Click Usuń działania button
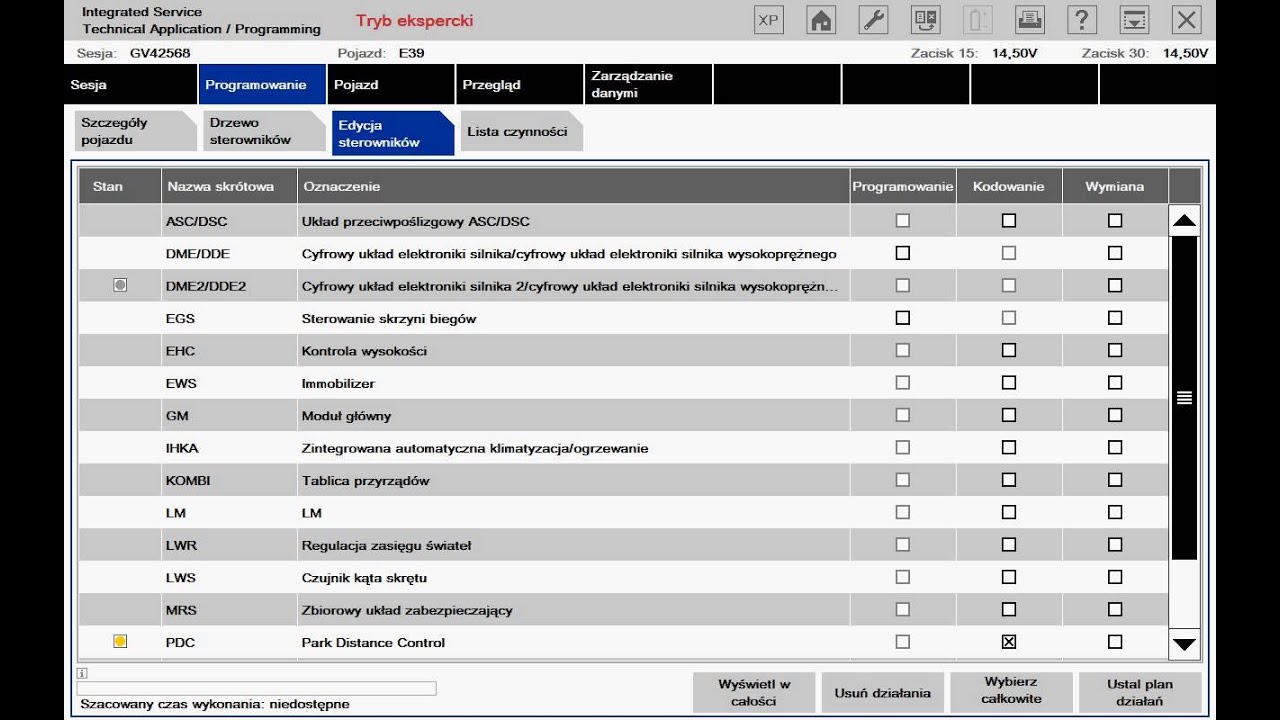This screenshot has width=1280, height=720. point(883,692)
